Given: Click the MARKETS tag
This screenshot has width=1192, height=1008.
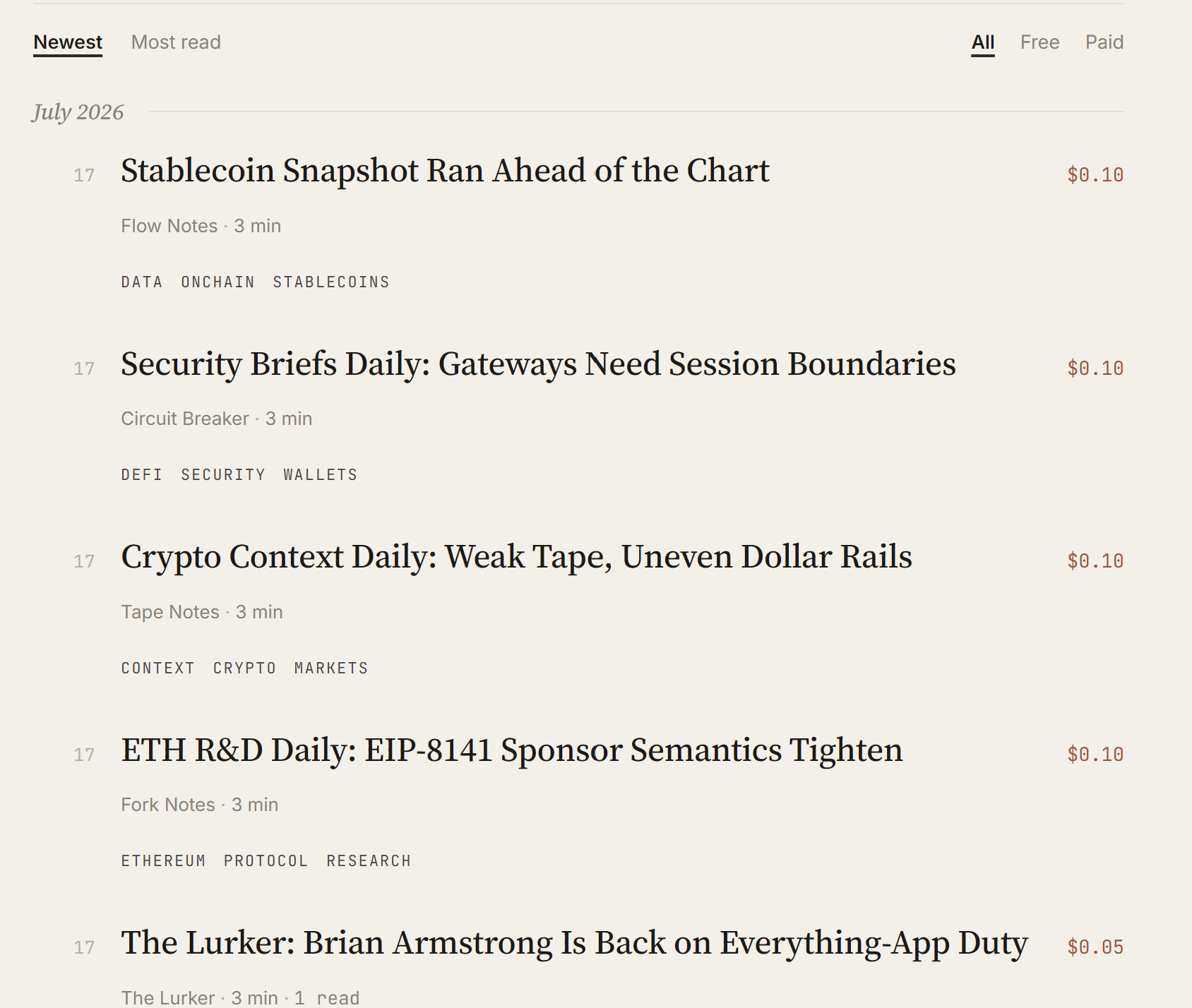Looking at the screenshot, I should [x=331, y=668].
